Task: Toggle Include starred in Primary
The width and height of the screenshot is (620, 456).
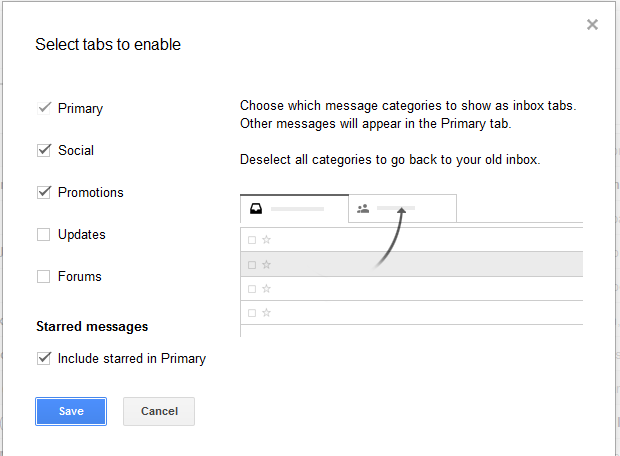Action: 44,358
